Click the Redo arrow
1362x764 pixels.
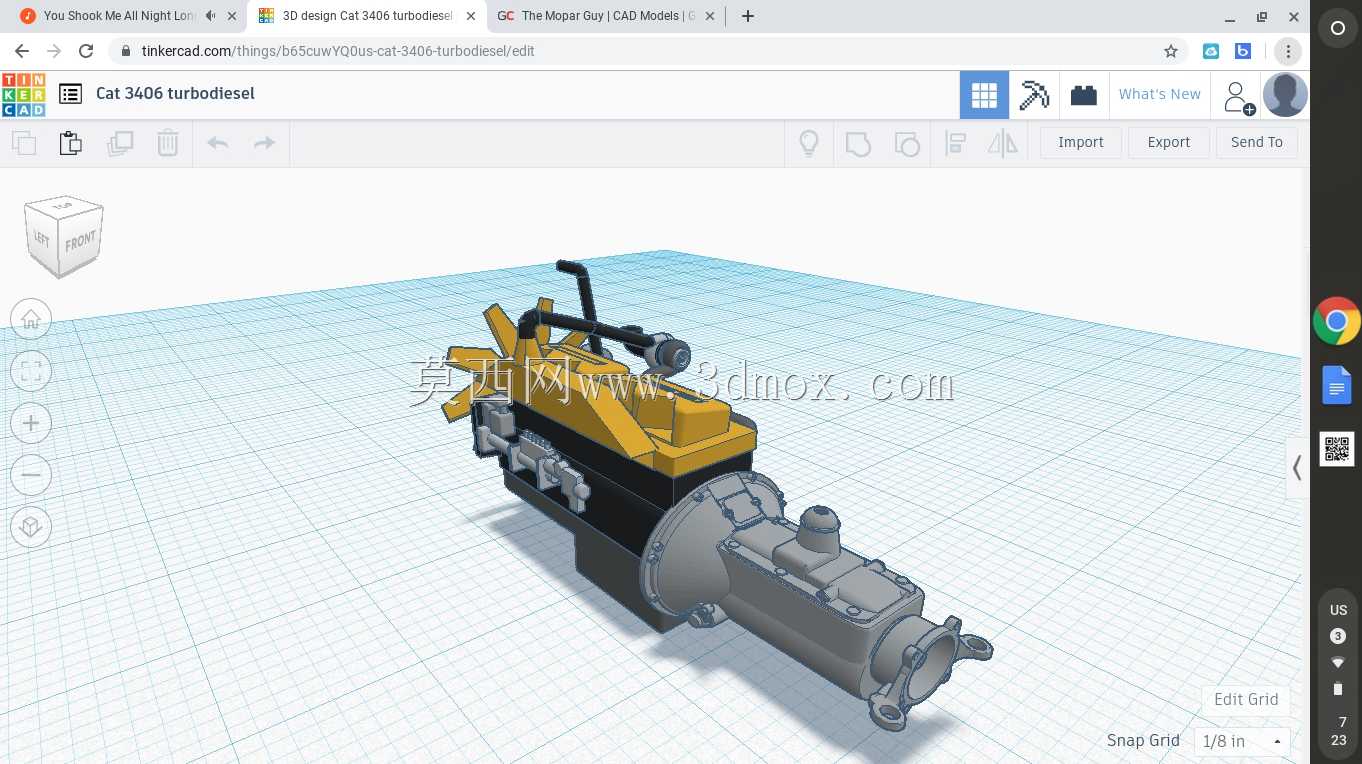(264, 143)
